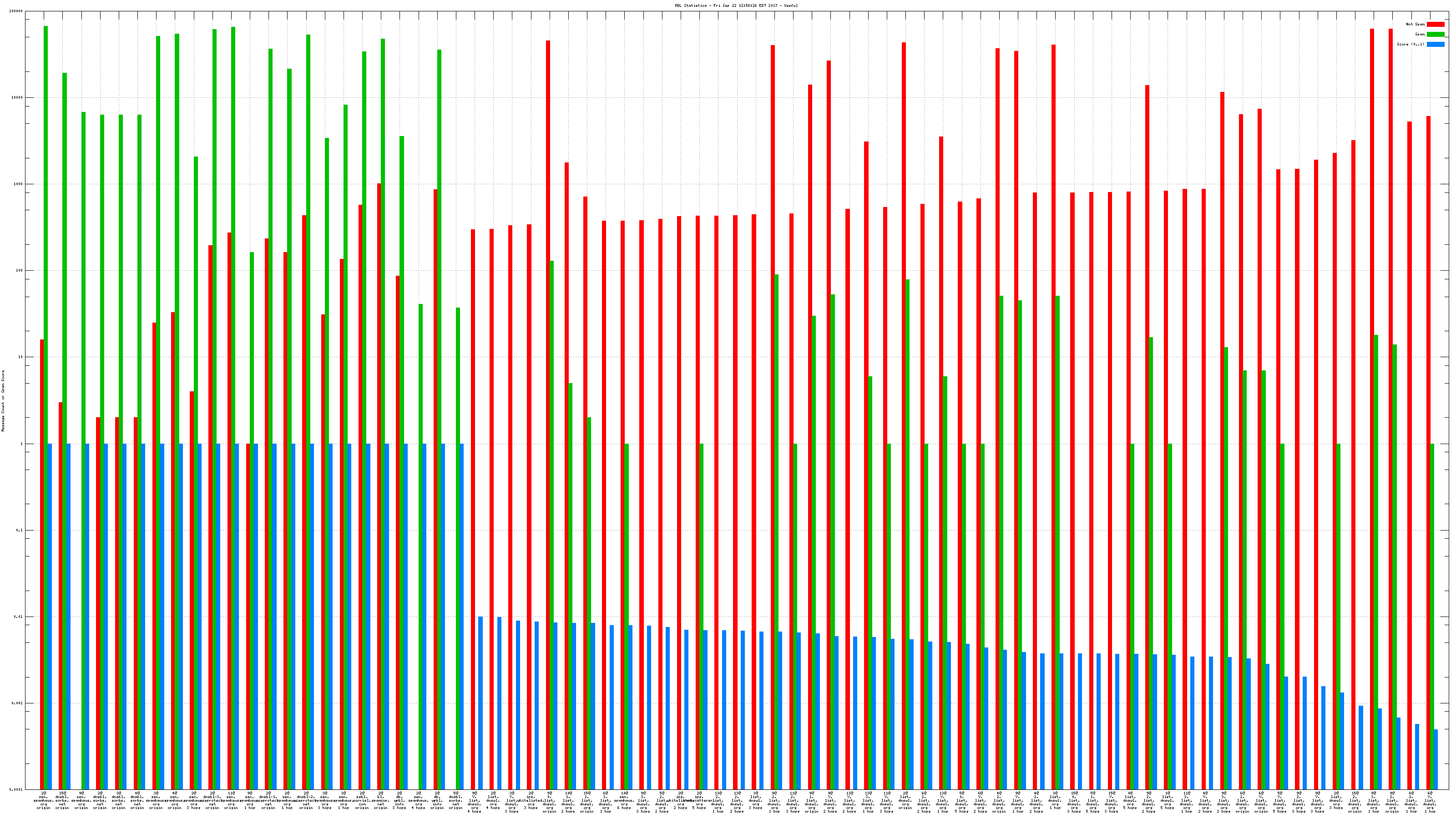Click the 0.01 y-axis tick label
Image resolution: width=1456 pixels, height=819 pixels.
19,617
